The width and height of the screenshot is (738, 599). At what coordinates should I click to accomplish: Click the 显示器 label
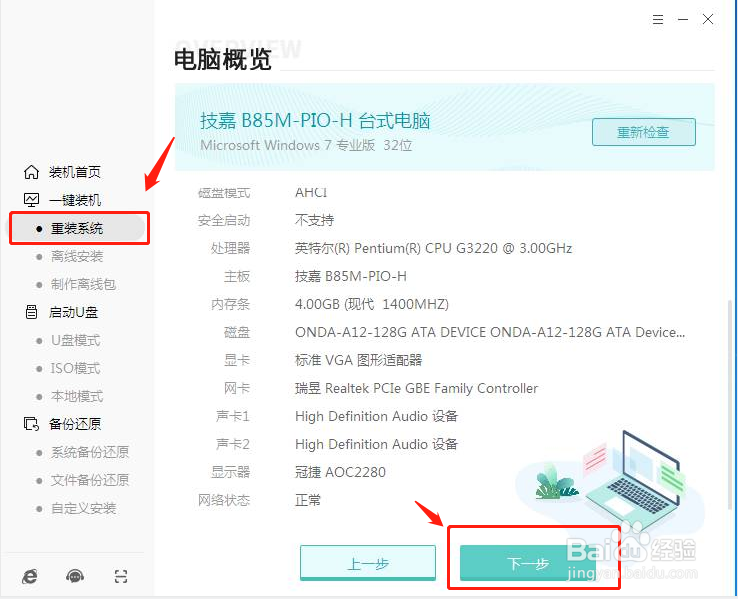point(230,472)
